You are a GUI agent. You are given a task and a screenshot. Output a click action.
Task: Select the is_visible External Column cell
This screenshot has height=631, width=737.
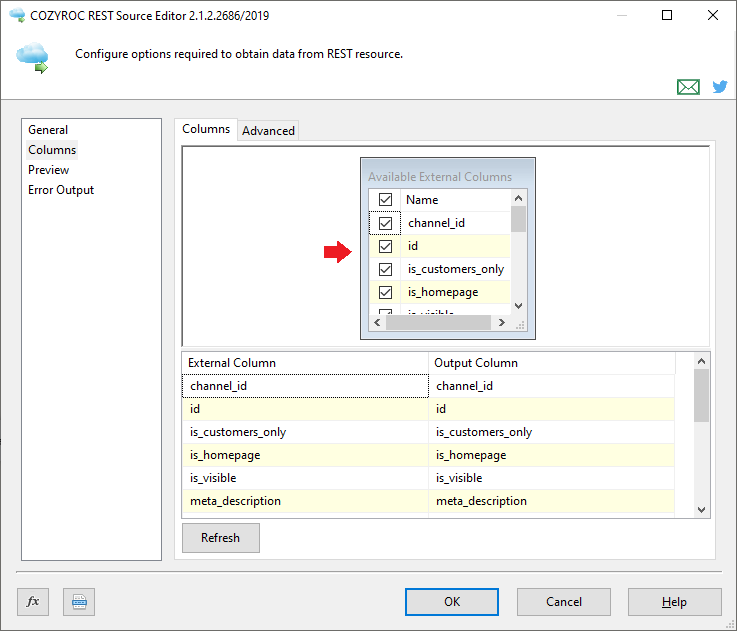[305, 478]
